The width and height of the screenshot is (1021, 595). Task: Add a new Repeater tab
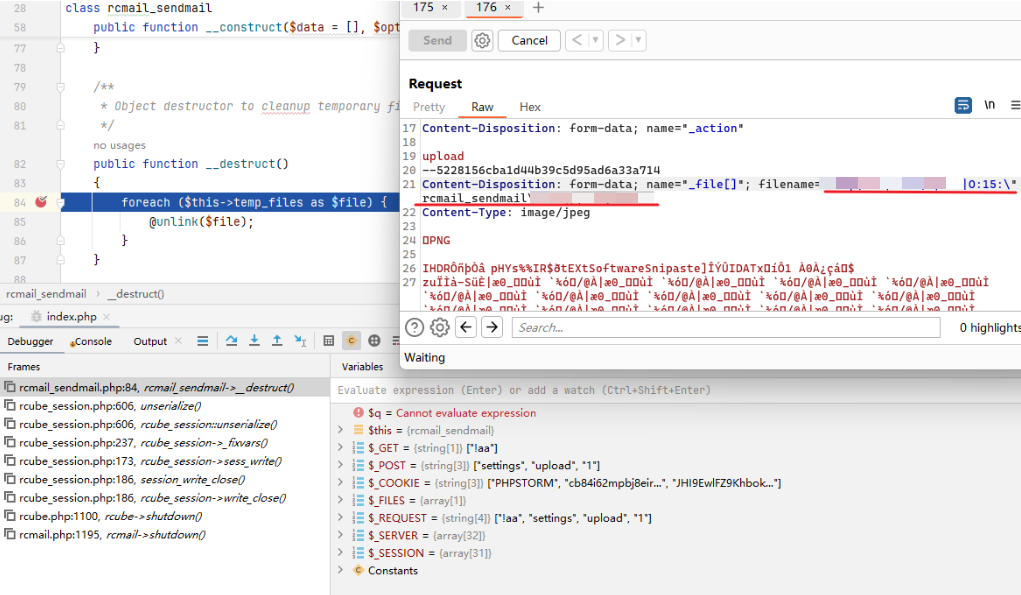coord(538,8)
